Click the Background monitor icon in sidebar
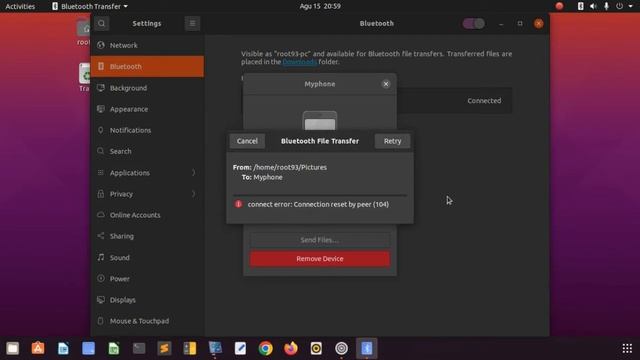The width and height of the screenshot is (640, 360). 101,88
